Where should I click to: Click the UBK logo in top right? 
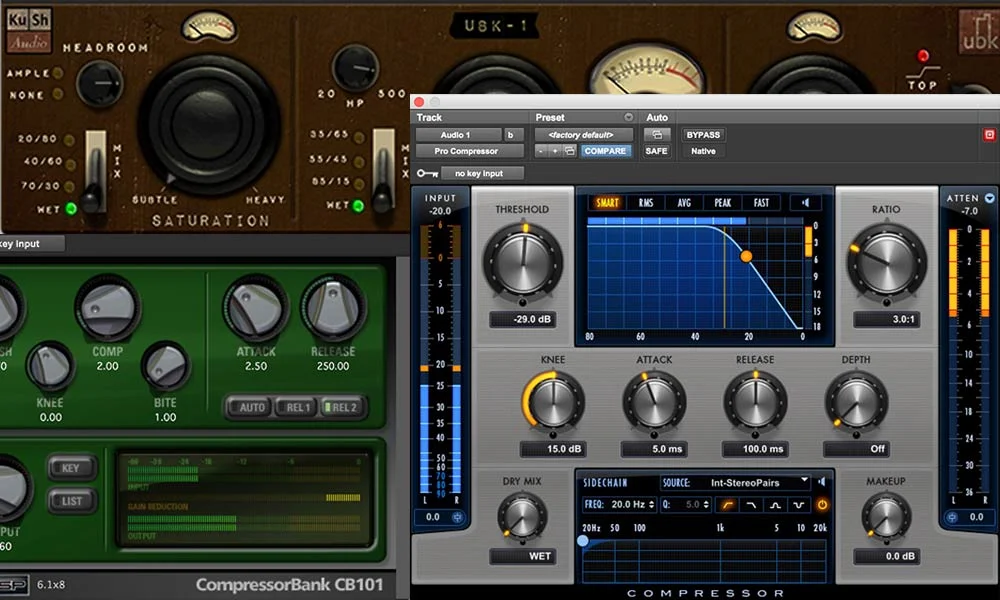coord(979,33)
